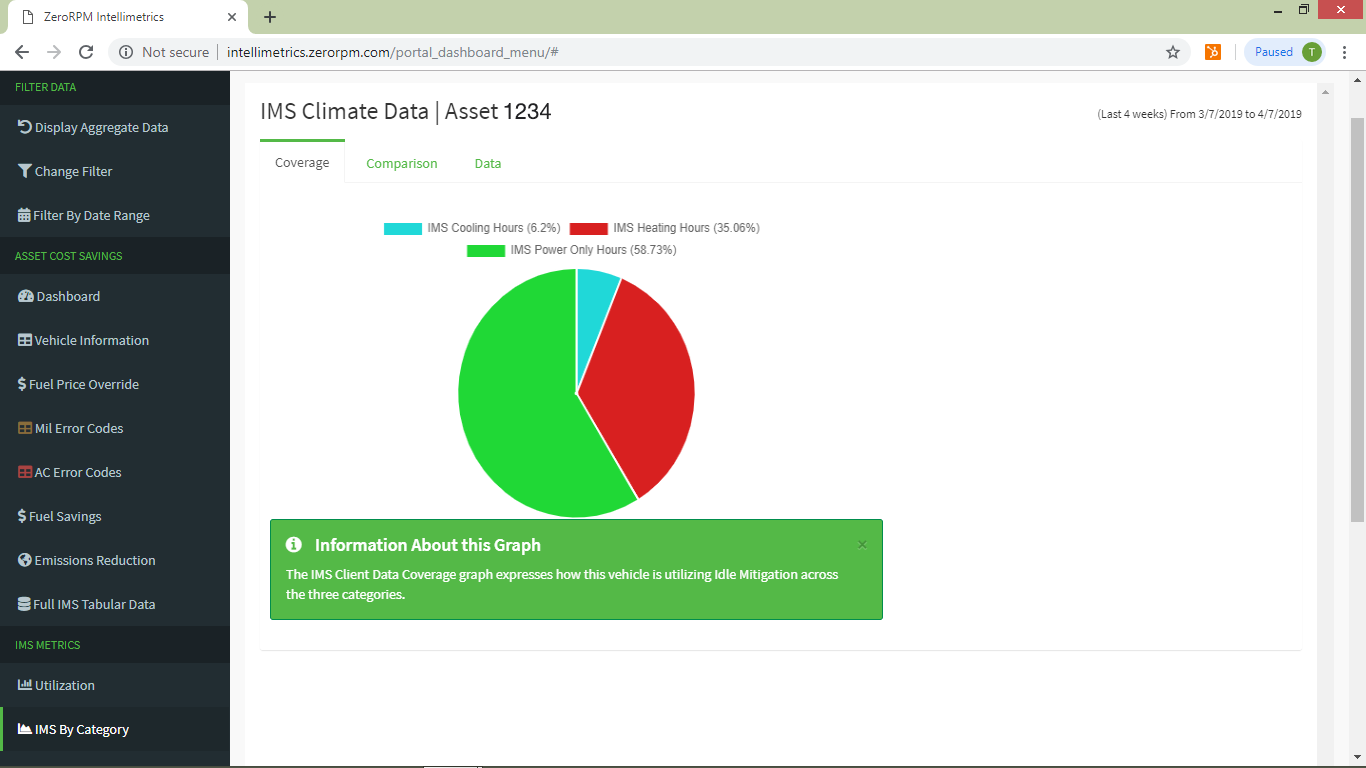Image resolution: width=1366 pixels, height=768 pixels.
Task: Click the area chart icon for IMS By Category
Action: point(25,729)
